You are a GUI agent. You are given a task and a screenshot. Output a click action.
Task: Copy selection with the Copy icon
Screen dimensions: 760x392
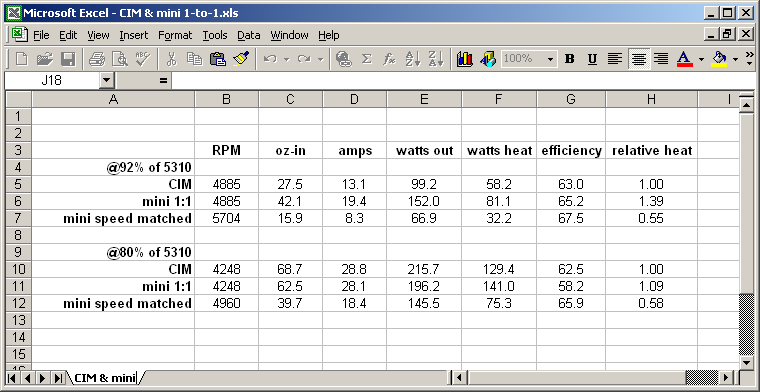click(x=194, y=59)
